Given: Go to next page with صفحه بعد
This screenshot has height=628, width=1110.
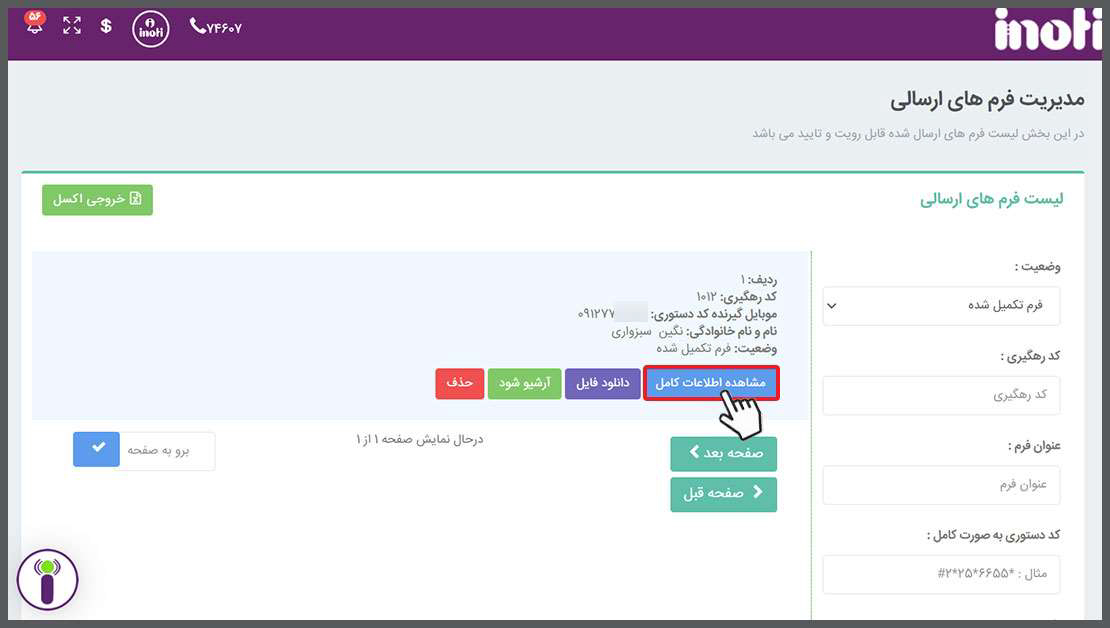Looking at the screenshot, I should (723, 454).
